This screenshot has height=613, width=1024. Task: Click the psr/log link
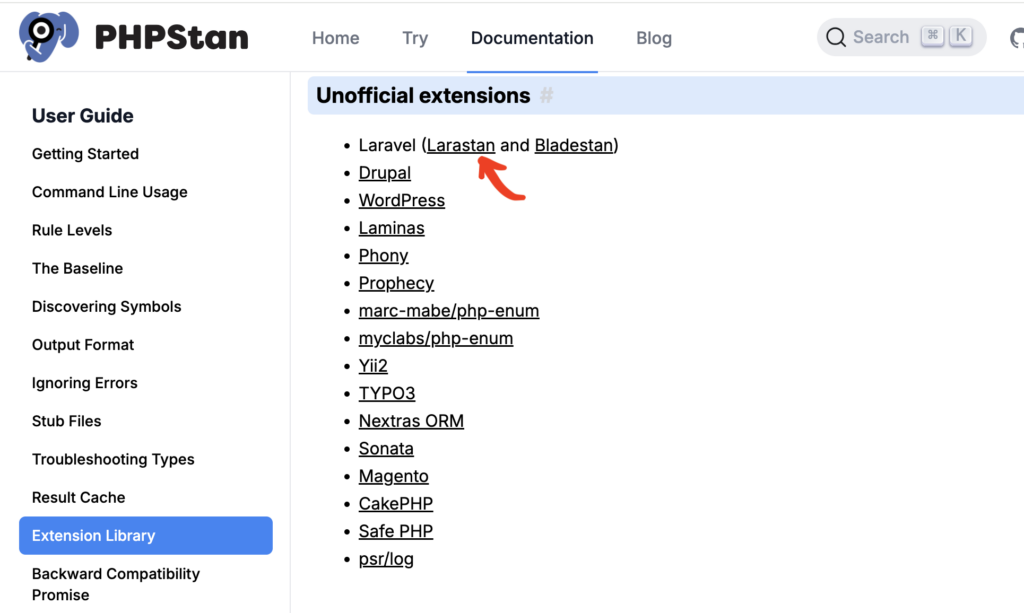pos(386,559)
